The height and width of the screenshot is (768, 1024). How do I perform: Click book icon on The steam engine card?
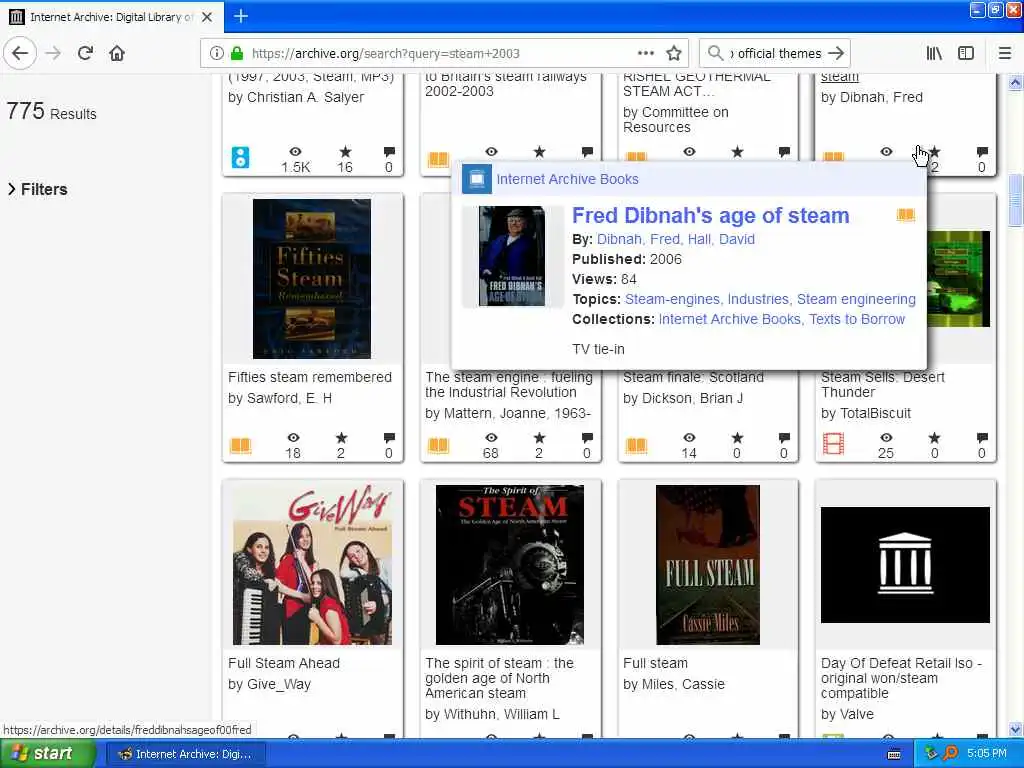438,445
